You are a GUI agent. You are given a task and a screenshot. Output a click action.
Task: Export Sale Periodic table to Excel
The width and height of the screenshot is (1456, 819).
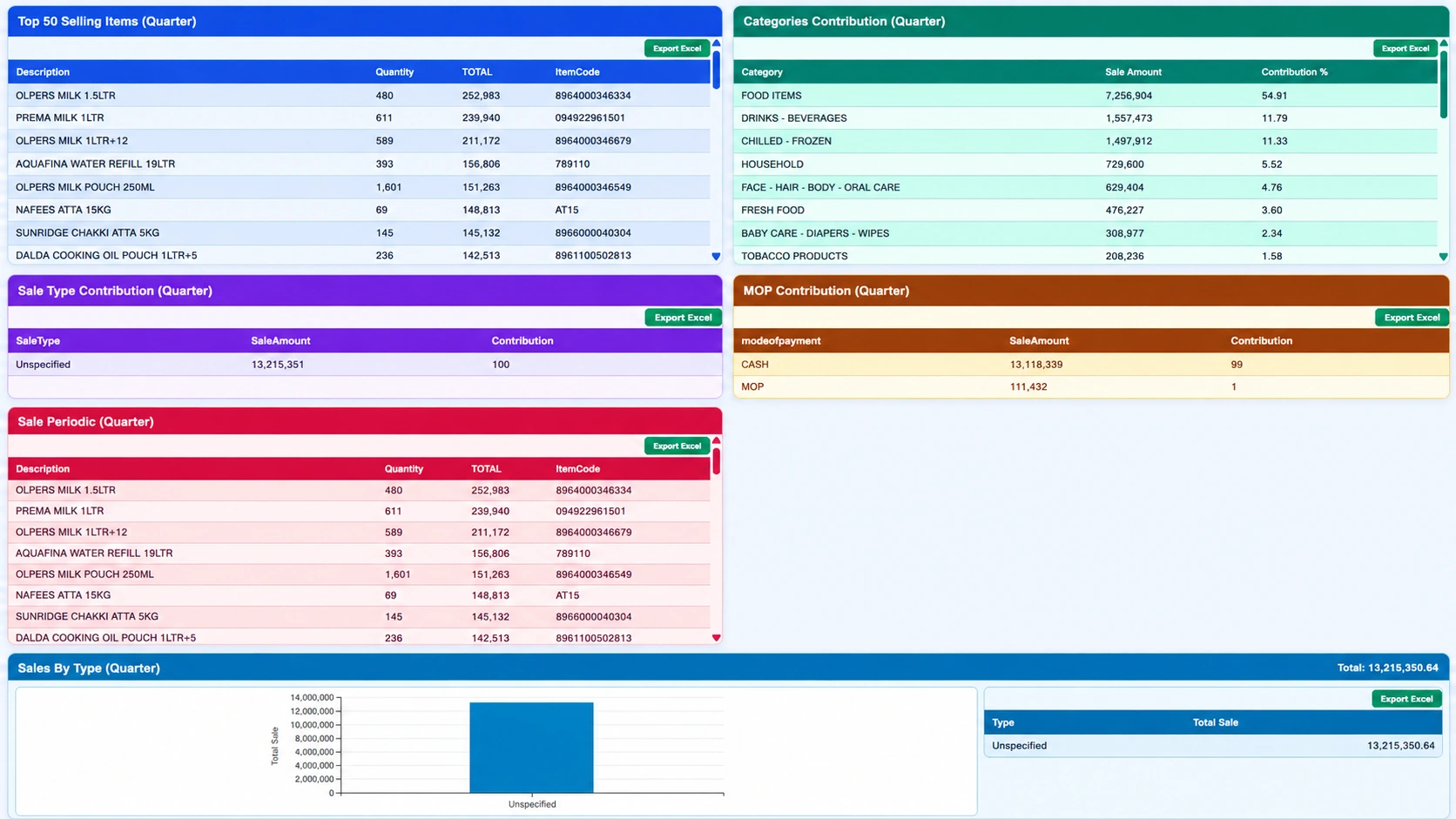point(677,446)
